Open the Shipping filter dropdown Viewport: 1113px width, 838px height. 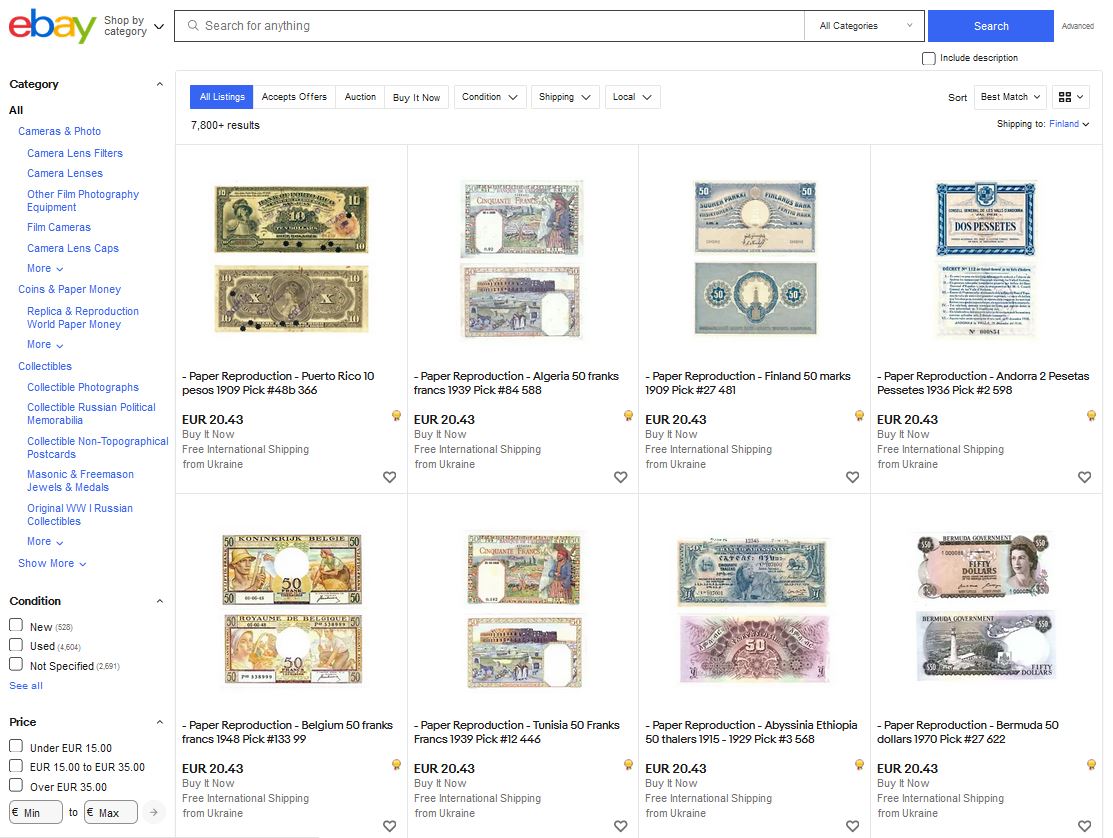tap(565, 97)
